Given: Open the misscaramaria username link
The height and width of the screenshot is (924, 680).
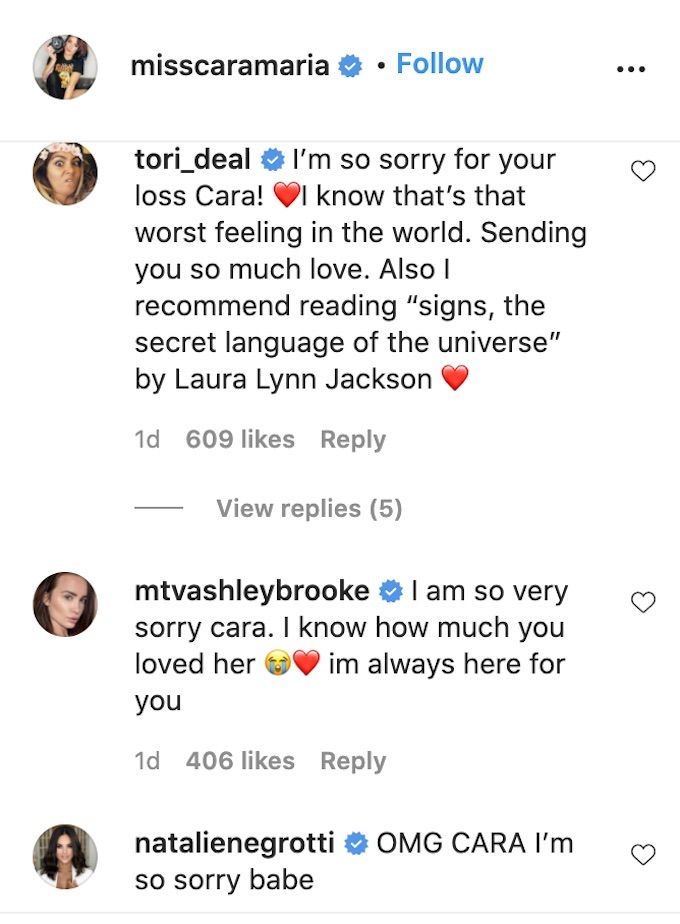Looking at the screenshot, I should [x=230, y=65].
